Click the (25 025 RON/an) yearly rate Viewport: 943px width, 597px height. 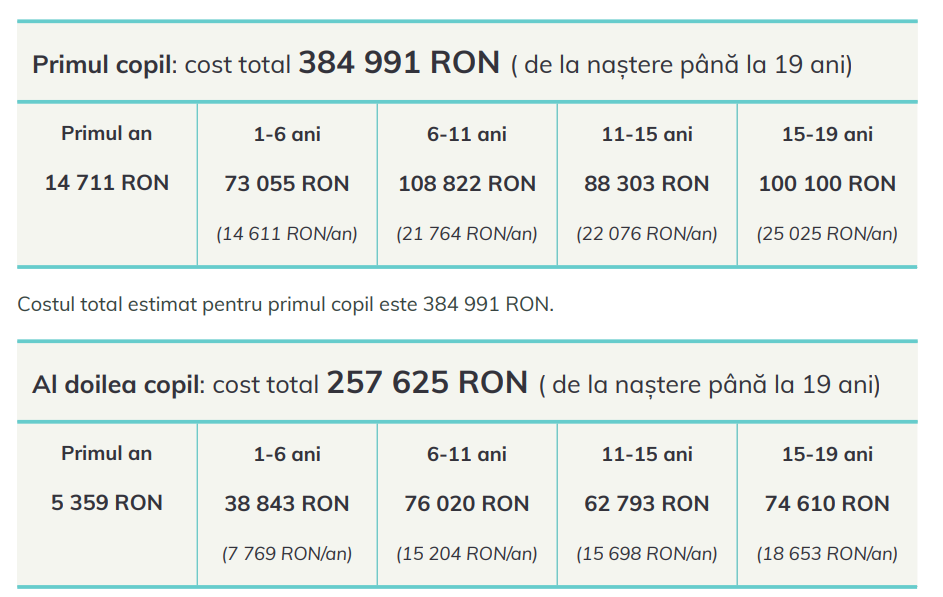click(827, 234)
